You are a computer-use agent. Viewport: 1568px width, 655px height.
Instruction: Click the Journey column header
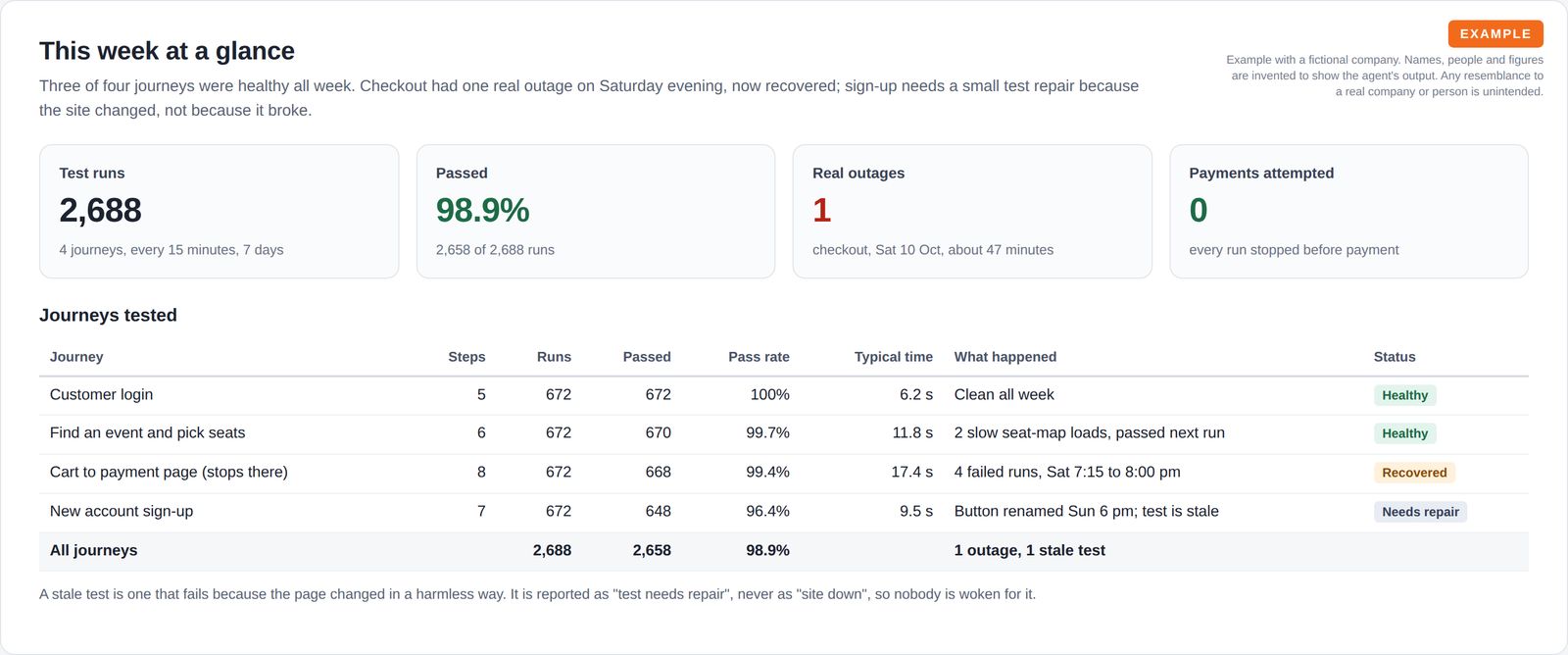pyautogui.click(x=76, y=357)
